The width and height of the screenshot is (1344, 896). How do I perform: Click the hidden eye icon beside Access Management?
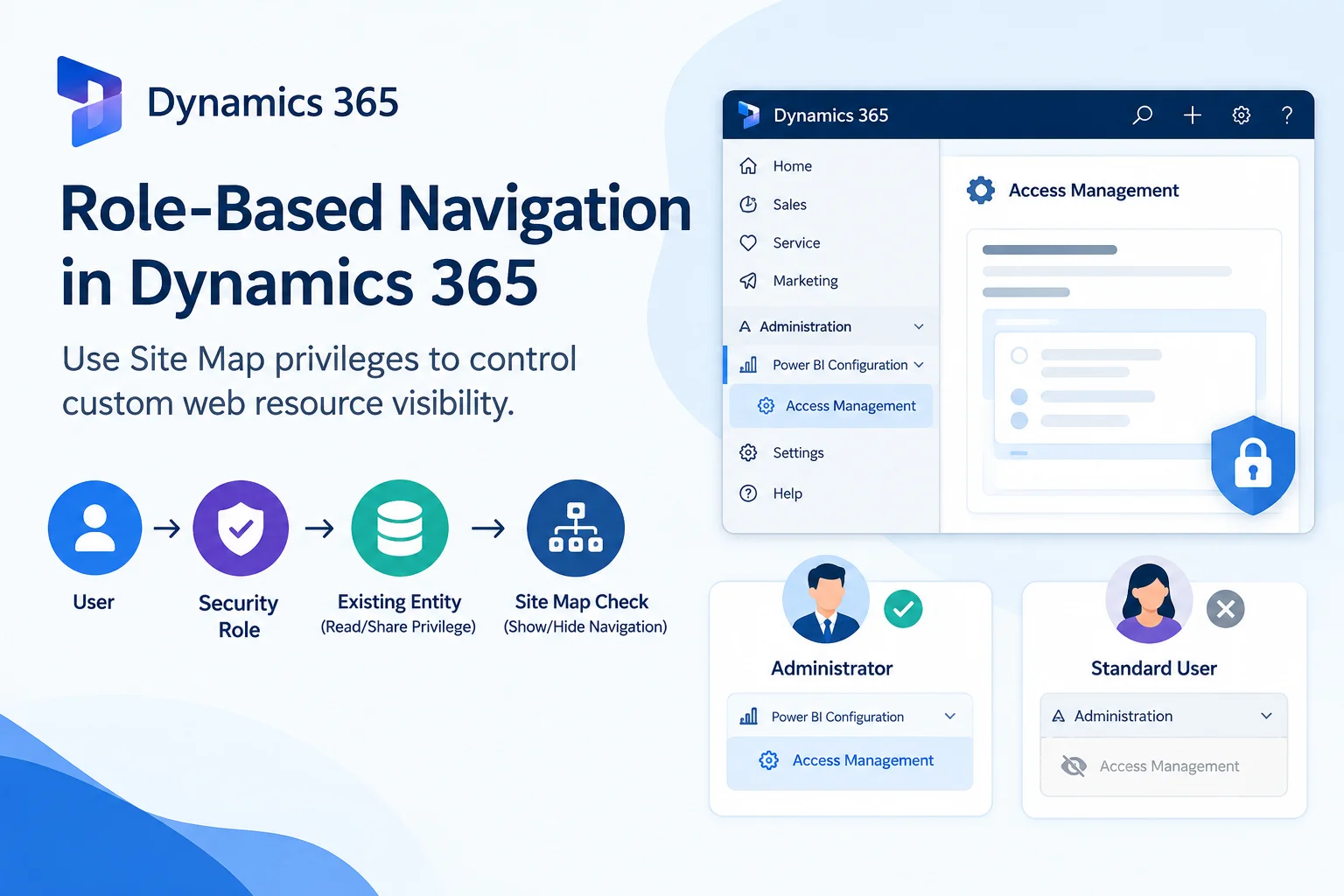pos(1074,766)
